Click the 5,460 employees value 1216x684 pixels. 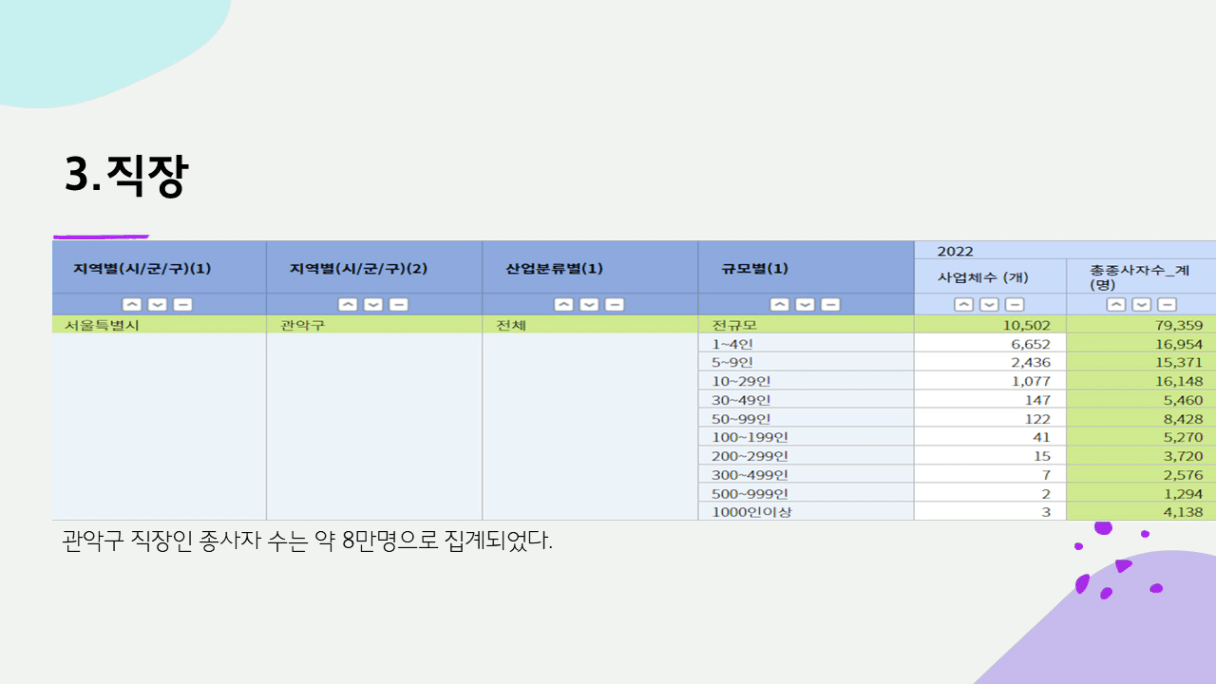click(1182, 400)
